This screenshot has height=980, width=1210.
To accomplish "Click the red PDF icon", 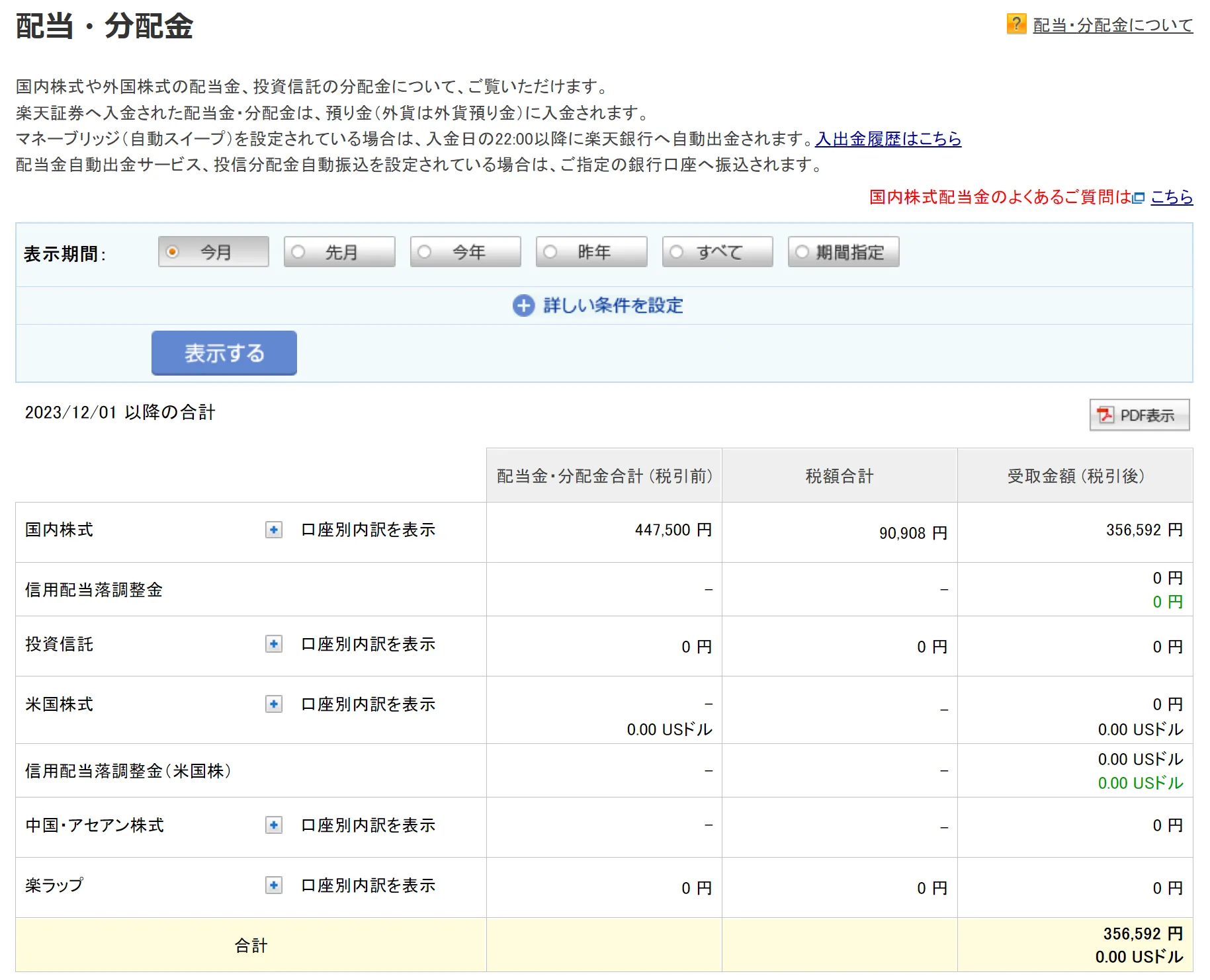I will [x=1105, y=415].
